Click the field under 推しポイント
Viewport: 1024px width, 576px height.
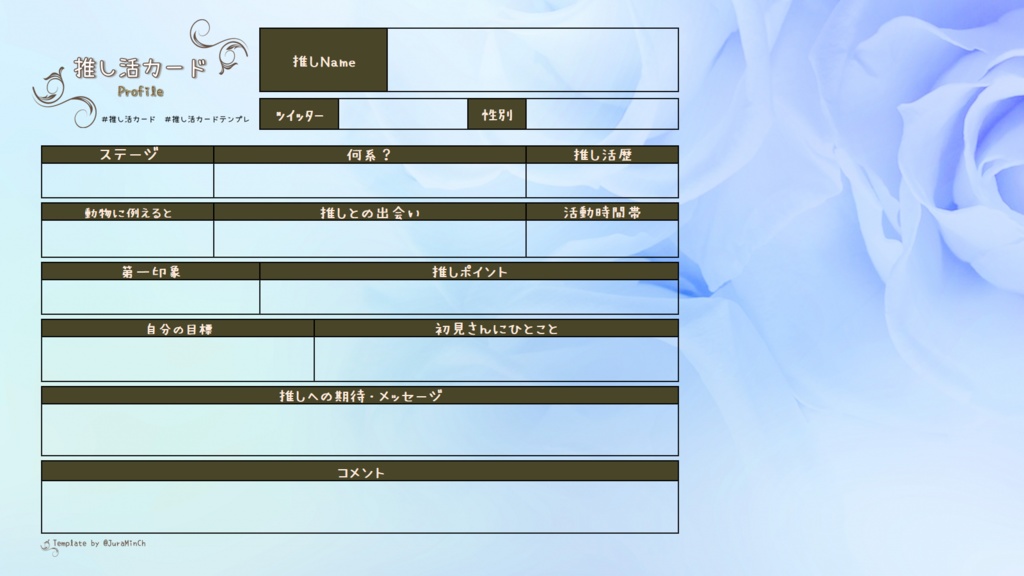point(469,297)
